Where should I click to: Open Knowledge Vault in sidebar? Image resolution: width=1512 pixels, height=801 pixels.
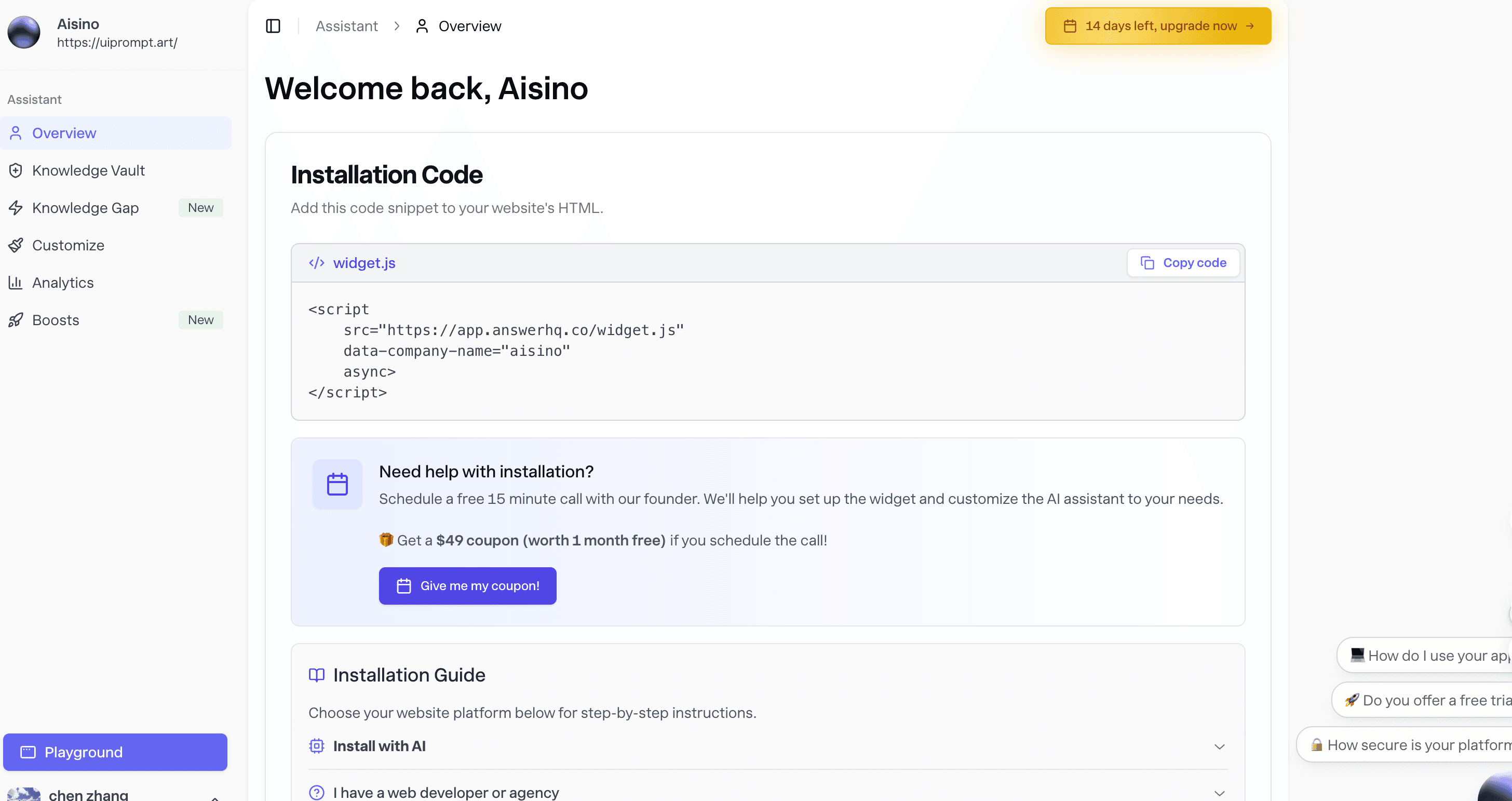pos(116,170)
